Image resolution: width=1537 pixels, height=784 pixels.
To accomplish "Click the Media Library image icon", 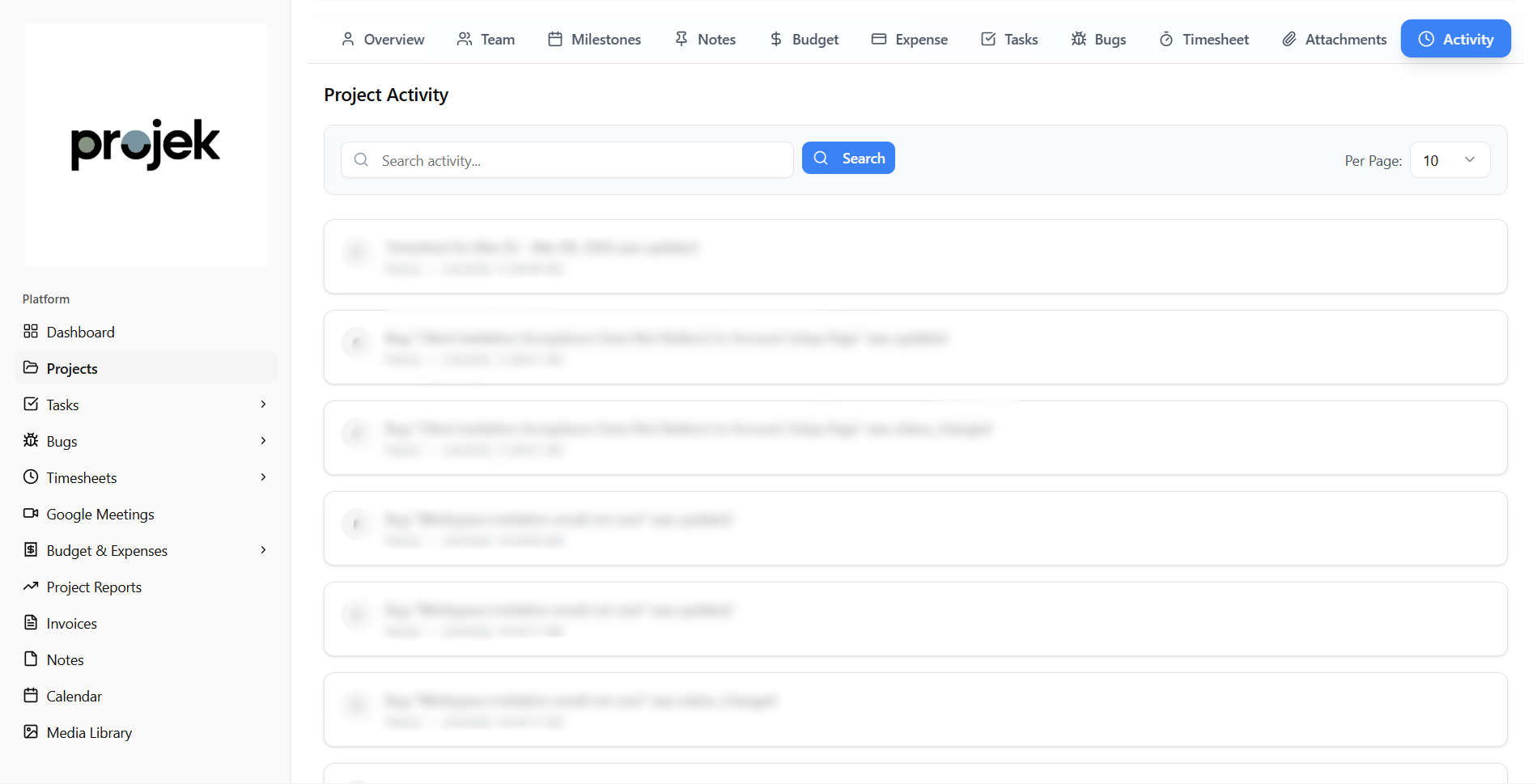I will (x=31, y=731).
